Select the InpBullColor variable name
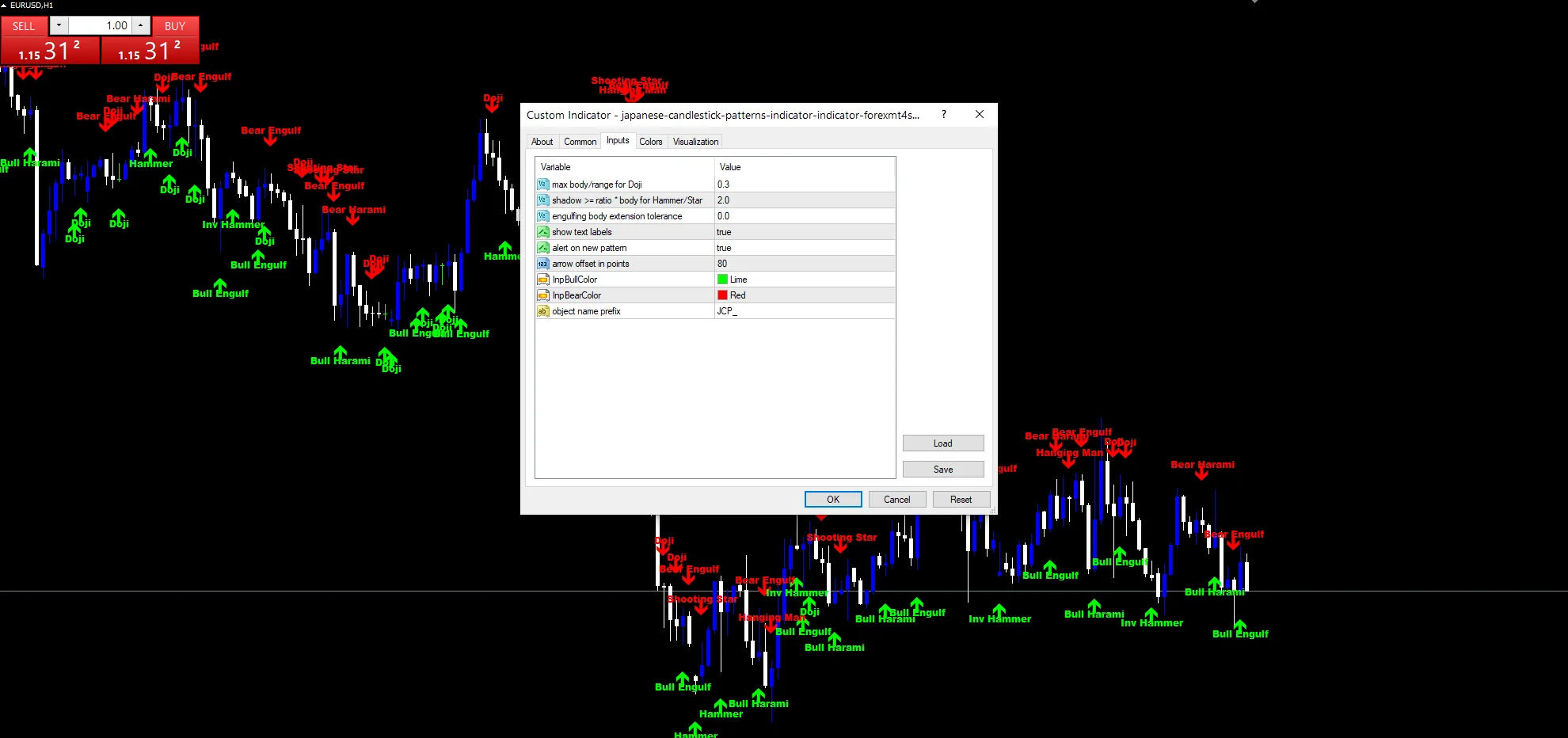 pos(575,280)
